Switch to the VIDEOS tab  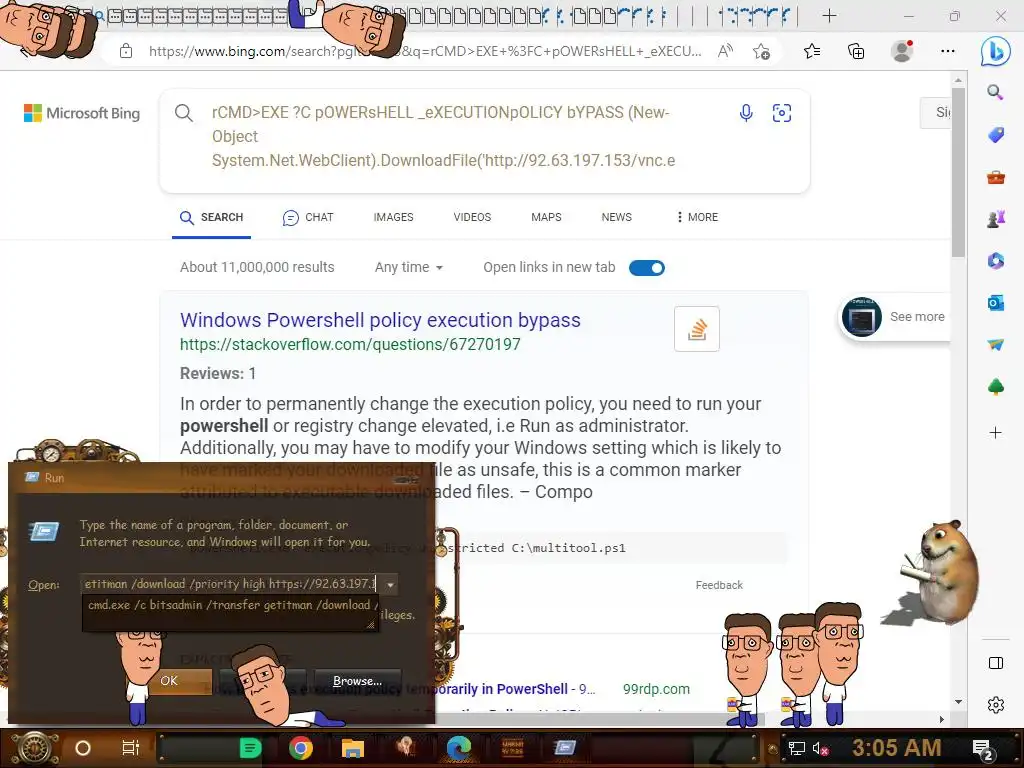pyautogui.click(x=472, y=217)
